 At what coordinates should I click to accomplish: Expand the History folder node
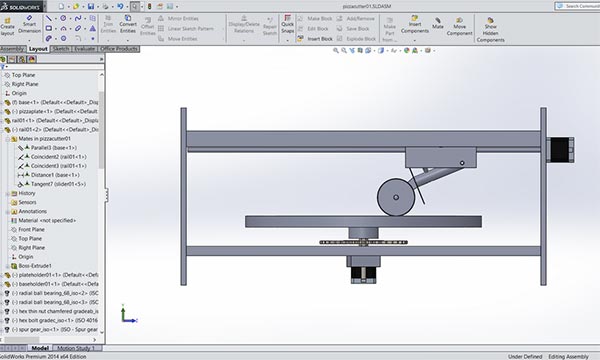point(8,194)
